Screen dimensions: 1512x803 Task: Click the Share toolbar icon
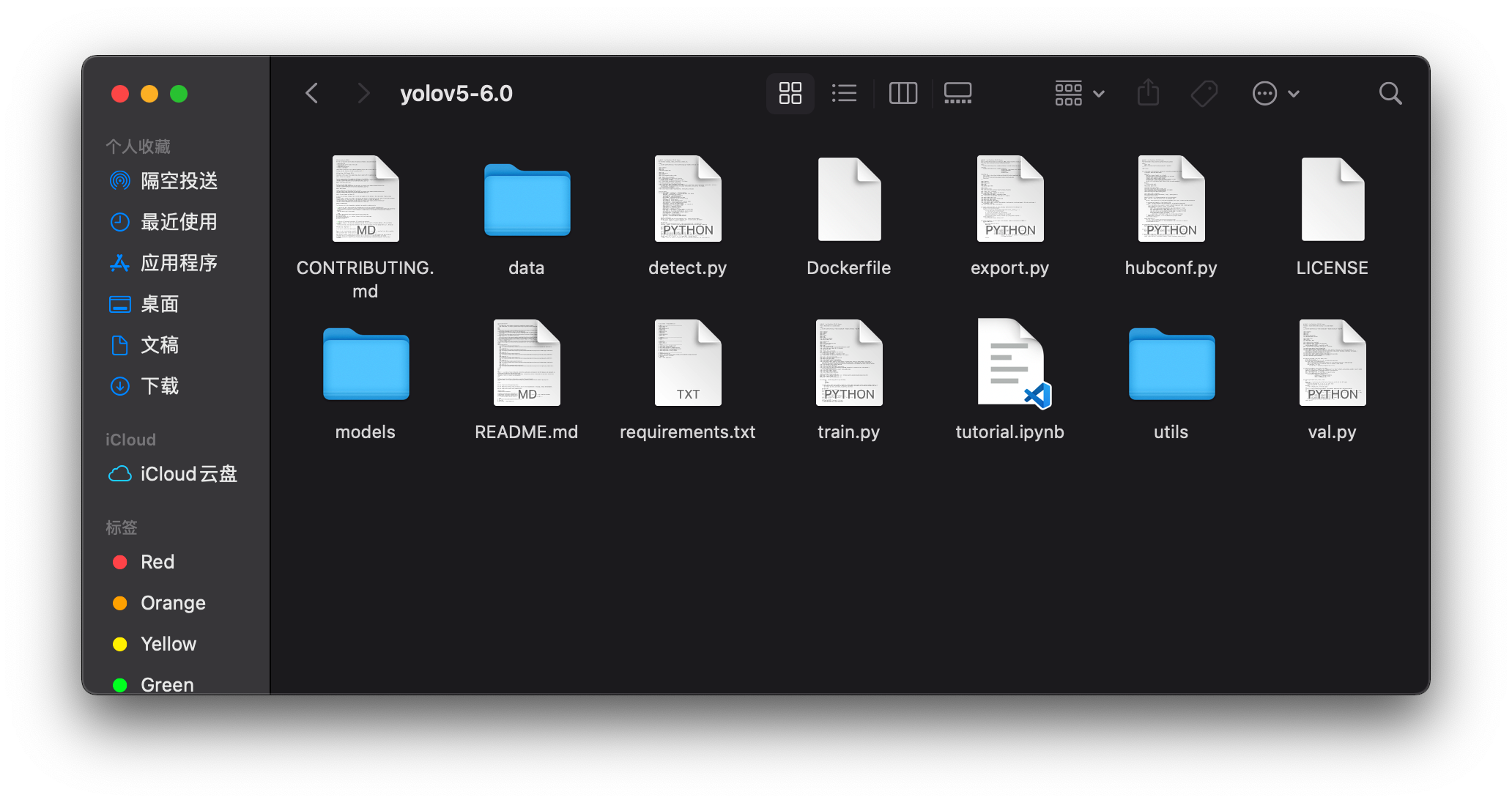1148,93
